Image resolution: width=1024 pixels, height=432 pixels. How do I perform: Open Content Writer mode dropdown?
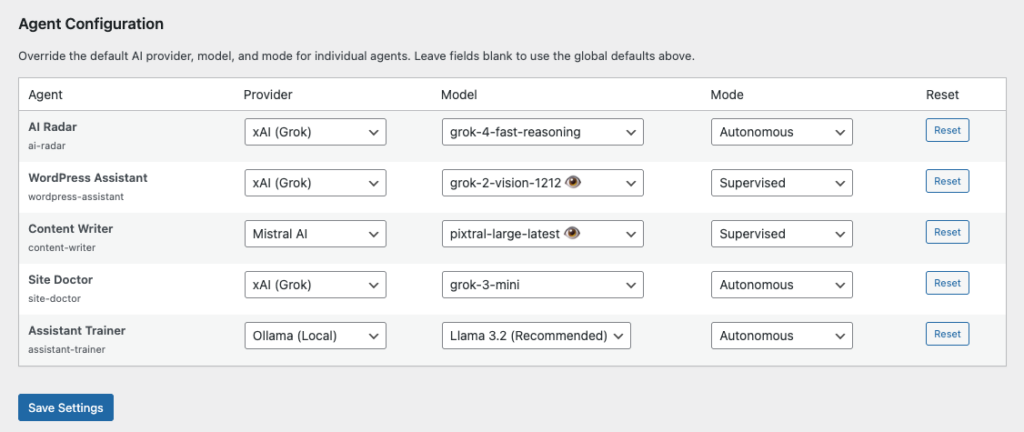coord(781,234)
